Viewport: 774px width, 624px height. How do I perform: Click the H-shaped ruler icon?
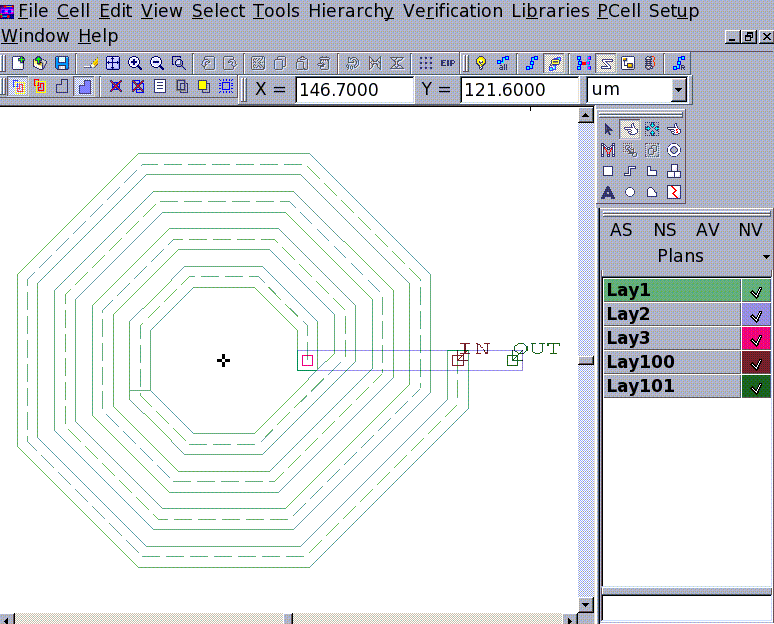click(583, 63)
